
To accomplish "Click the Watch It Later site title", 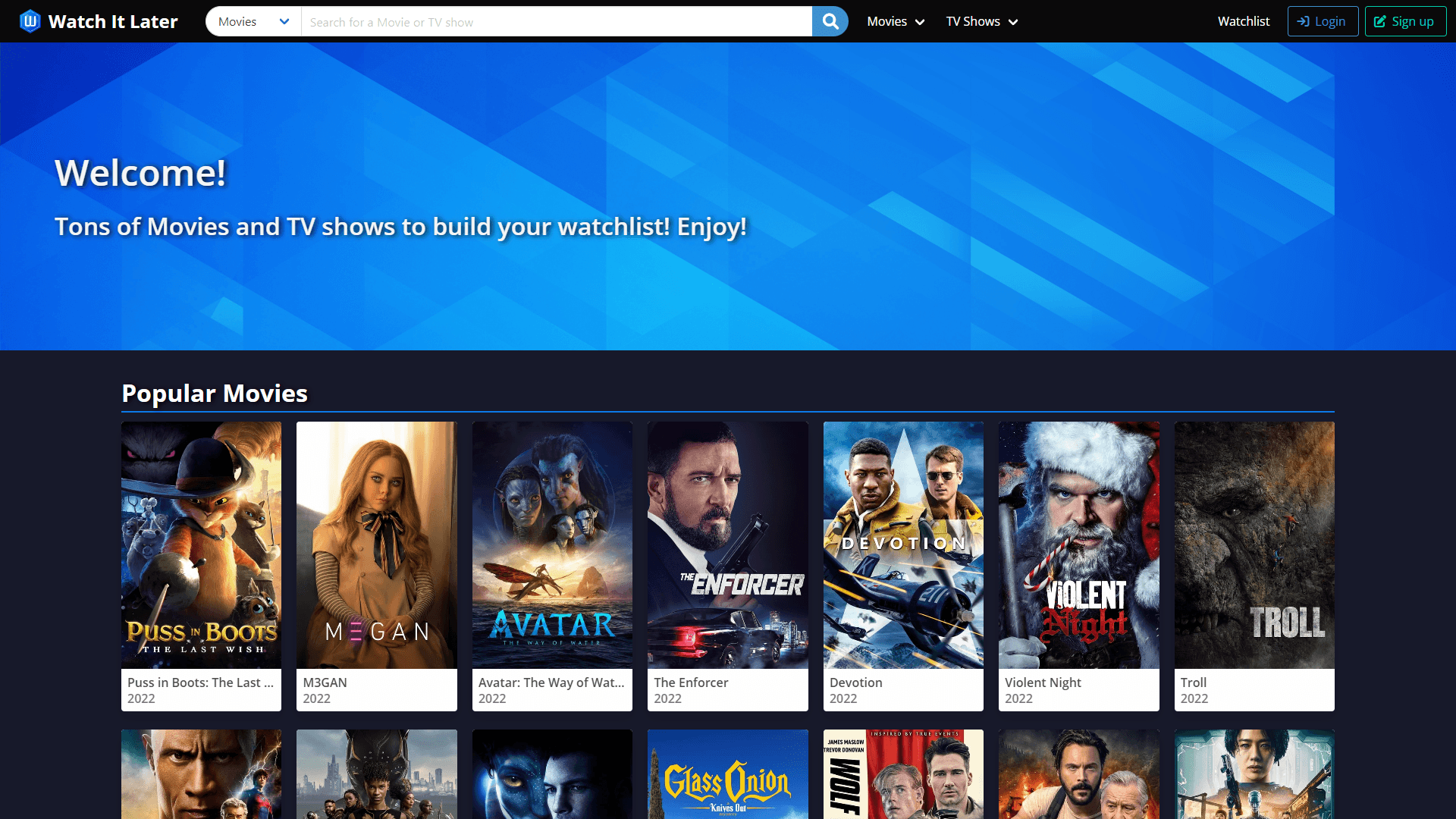I will point(113,21).
